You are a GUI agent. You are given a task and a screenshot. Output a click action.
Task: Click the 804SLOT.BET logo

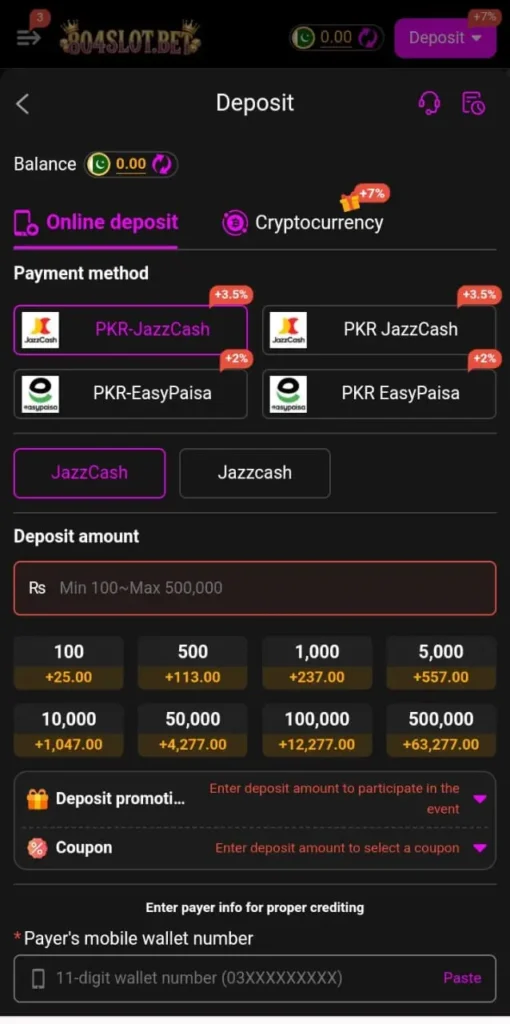coord(131,37)
